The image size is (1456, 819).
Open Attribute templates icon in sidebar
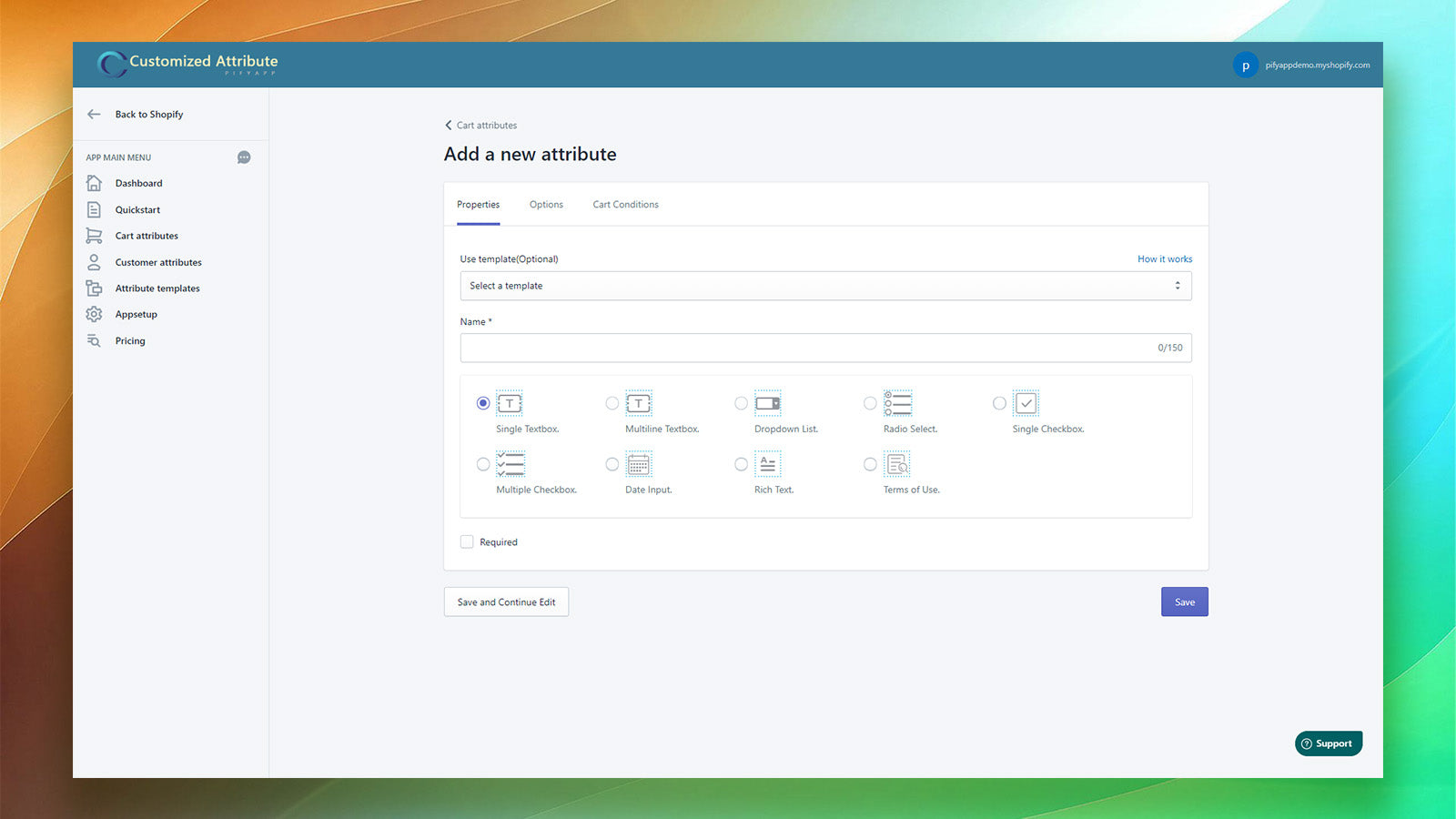coord(94,288)
